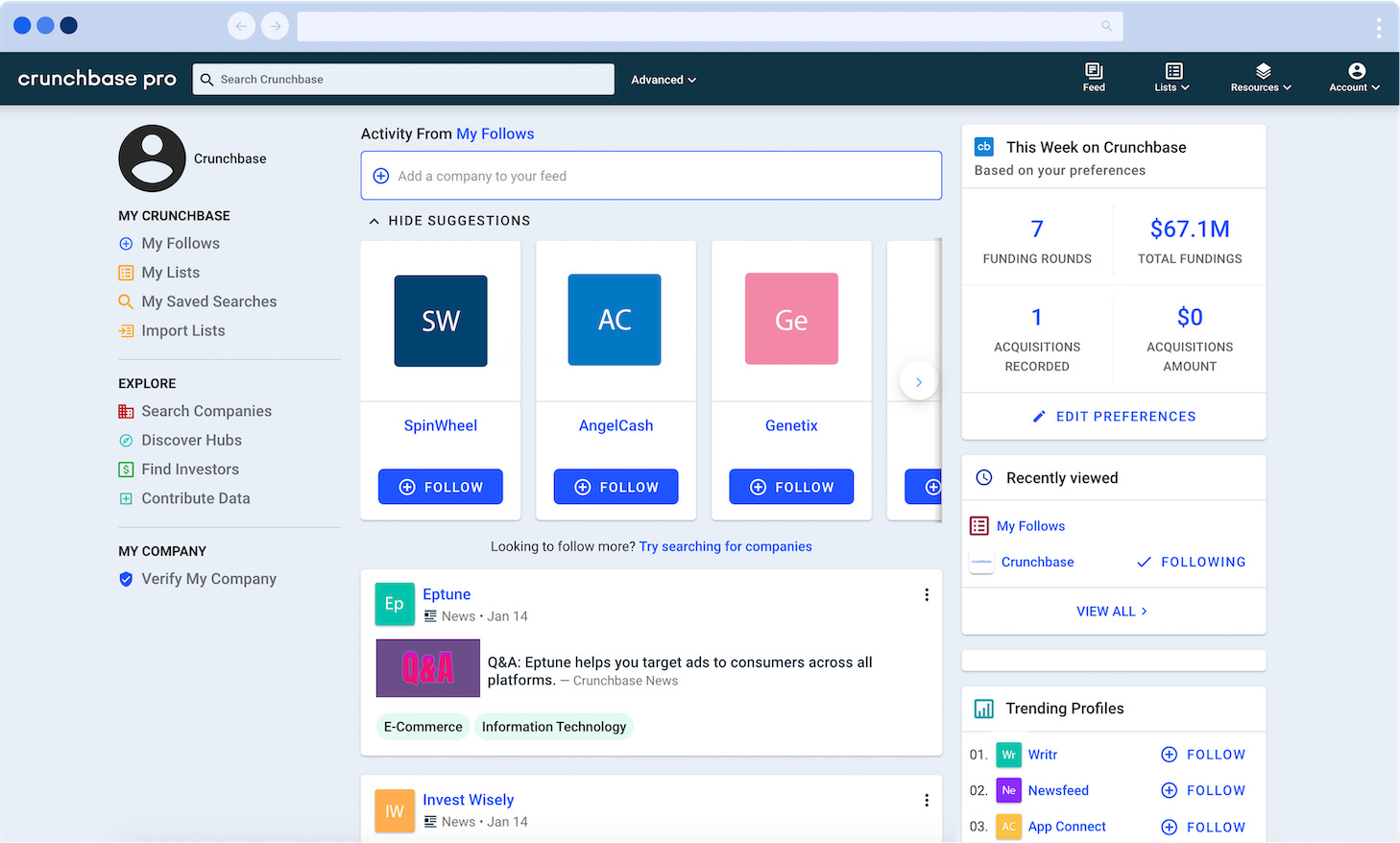
Task: Open the Lists menu icon
Action: (1173, 71)
